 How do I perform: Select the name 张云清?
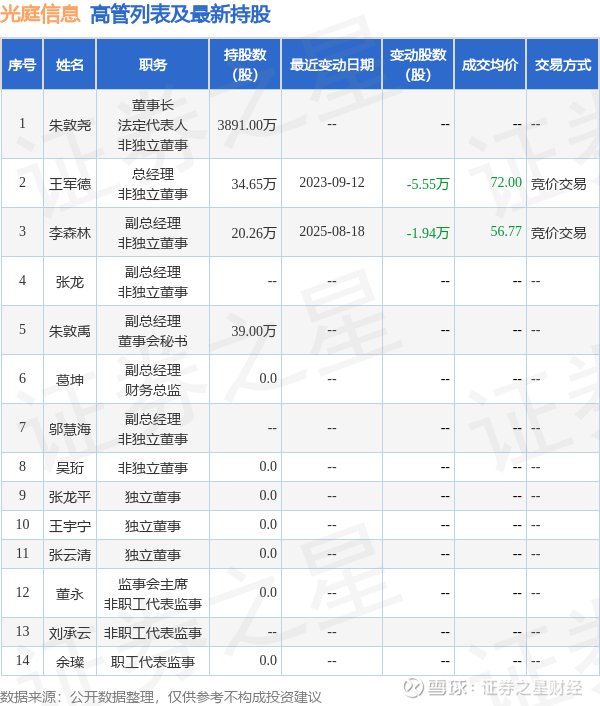pyautogui.click(x=70, y=555)
